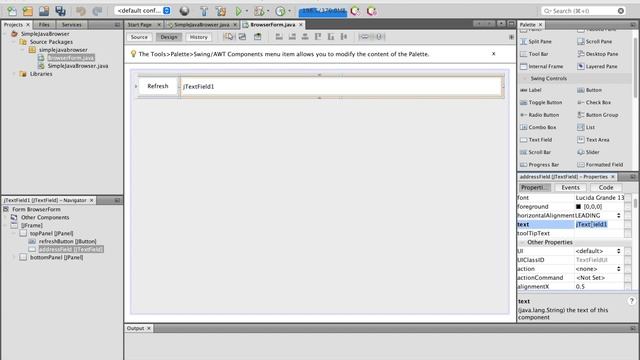Select SimpleJavaBrowser project node

(45, 34)
